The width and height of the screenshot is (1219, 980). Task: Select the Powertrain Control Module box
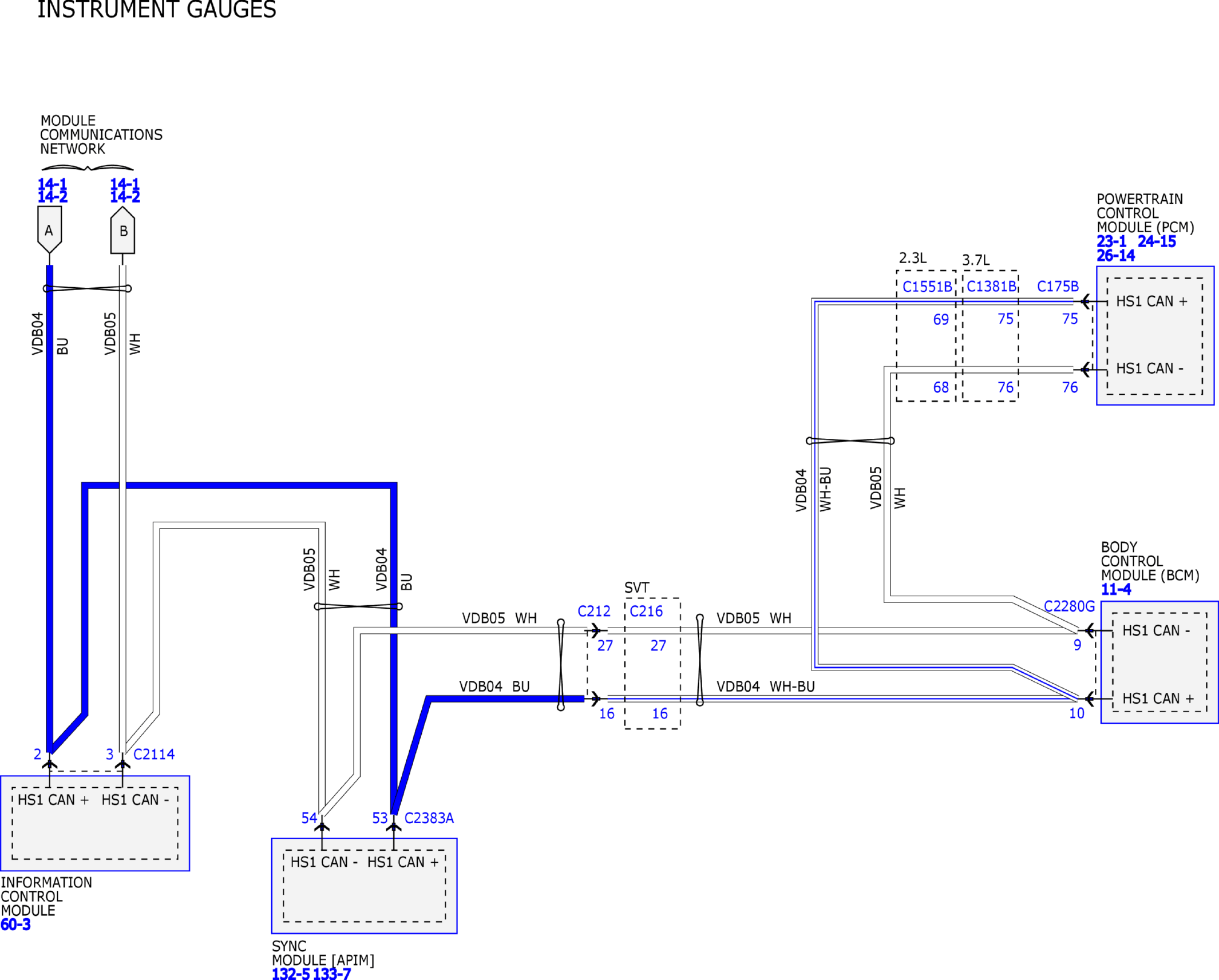tap(1155, 335)
